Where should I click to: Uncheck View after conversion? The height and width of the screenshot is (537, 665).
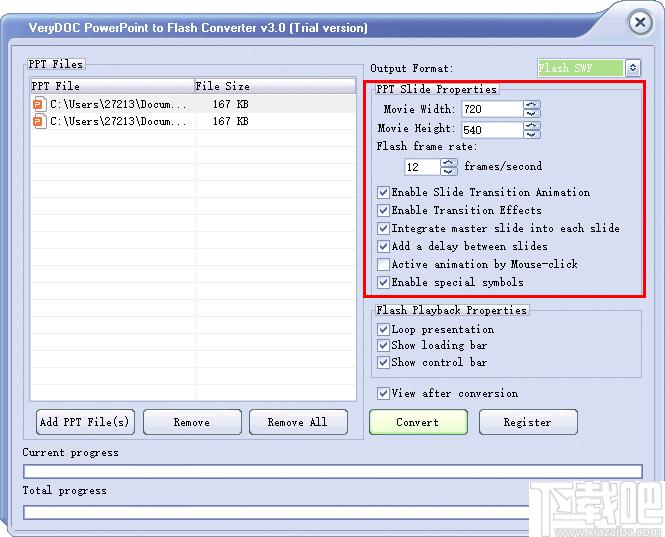pos(383,394)
